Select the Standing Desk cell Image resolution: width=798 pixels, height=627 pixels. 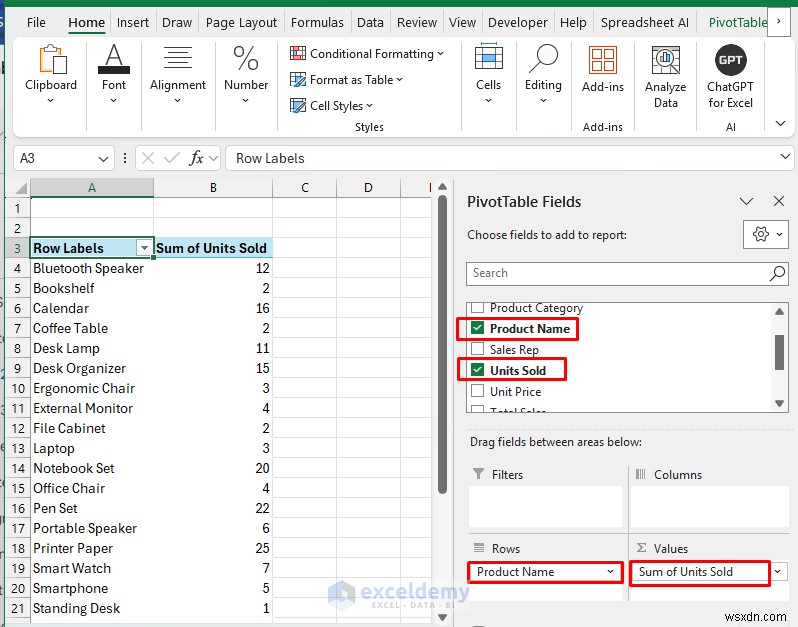[x=92, y=608]
